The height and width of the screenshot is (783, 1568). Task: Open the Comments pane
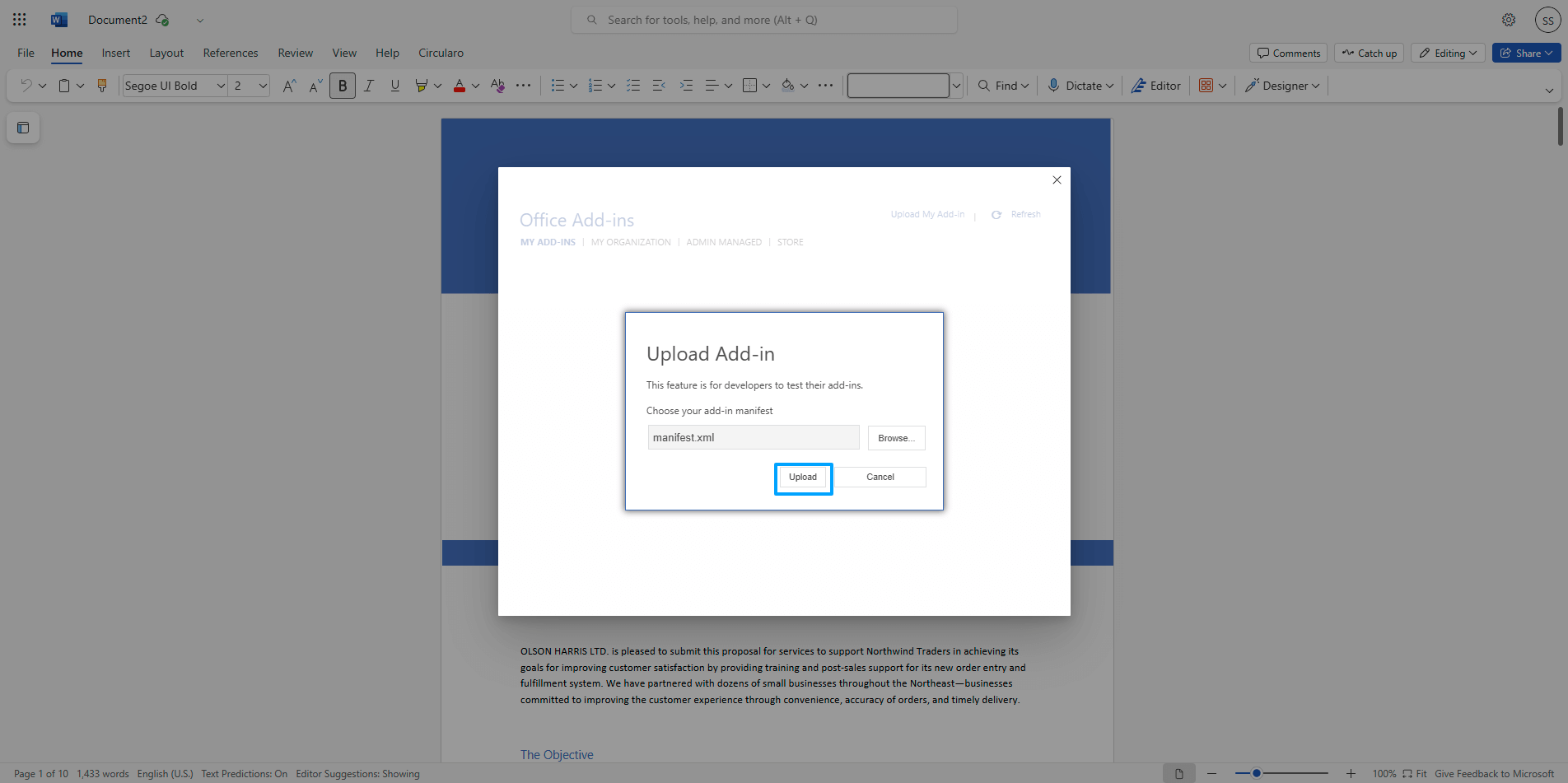pyautogui.click(x=1288, y=53)
